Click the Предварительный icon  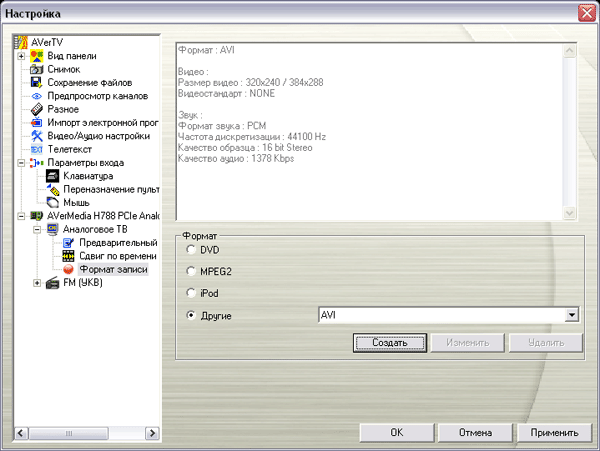[x=68, y=243]
